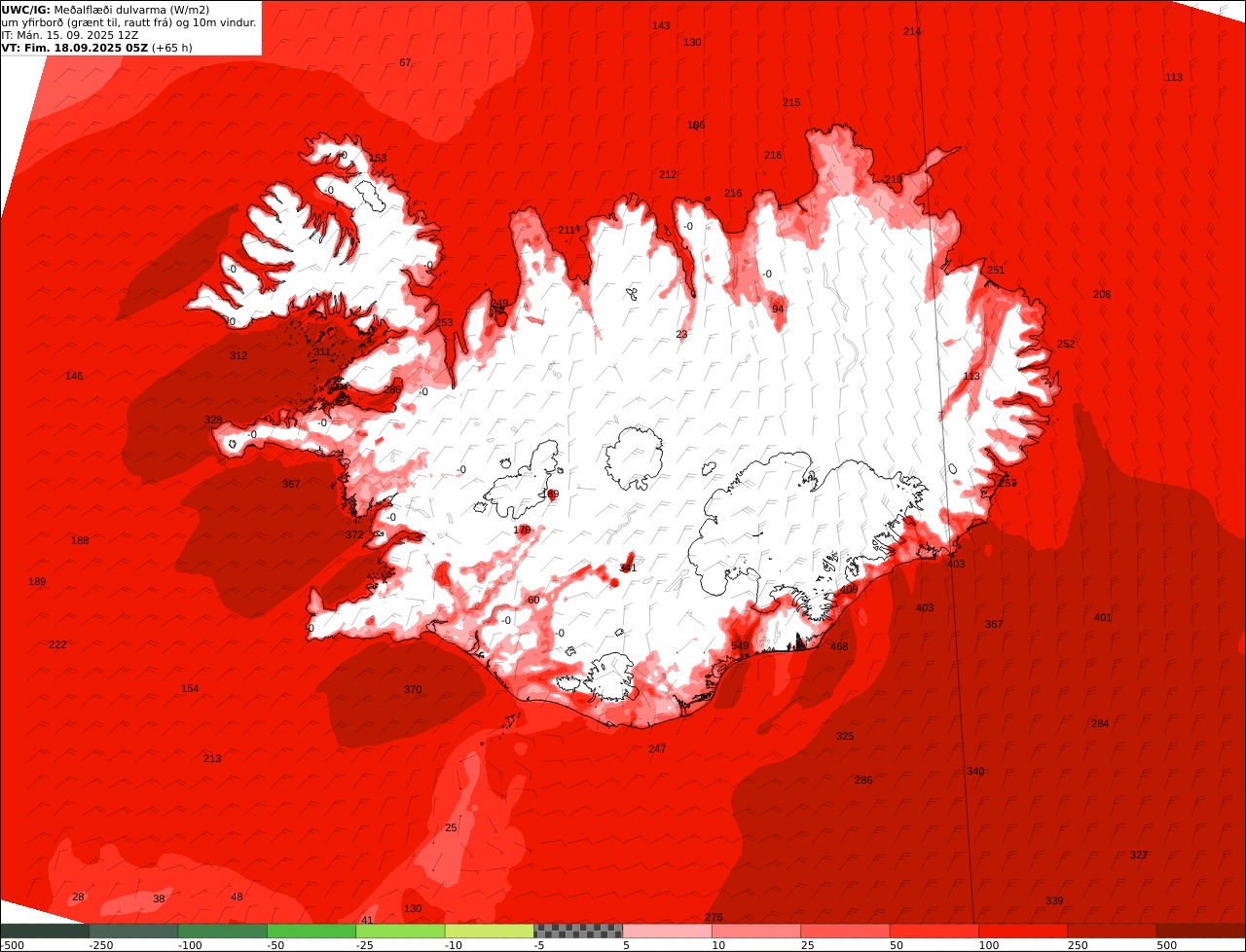Click the map value 401 in the eastern sea
The height and width of the screenshot is (952, 1246).
pos(1102,617)
